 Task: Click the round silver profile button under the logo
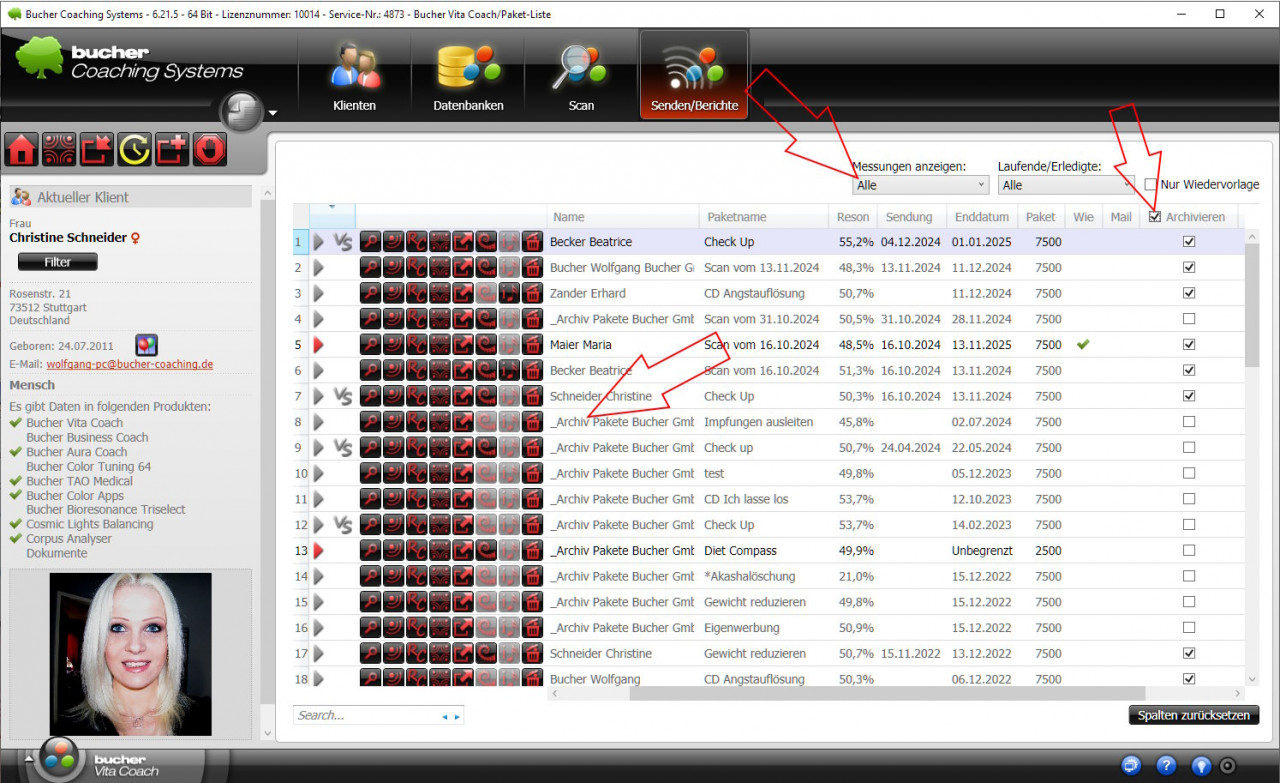point(240,111)
